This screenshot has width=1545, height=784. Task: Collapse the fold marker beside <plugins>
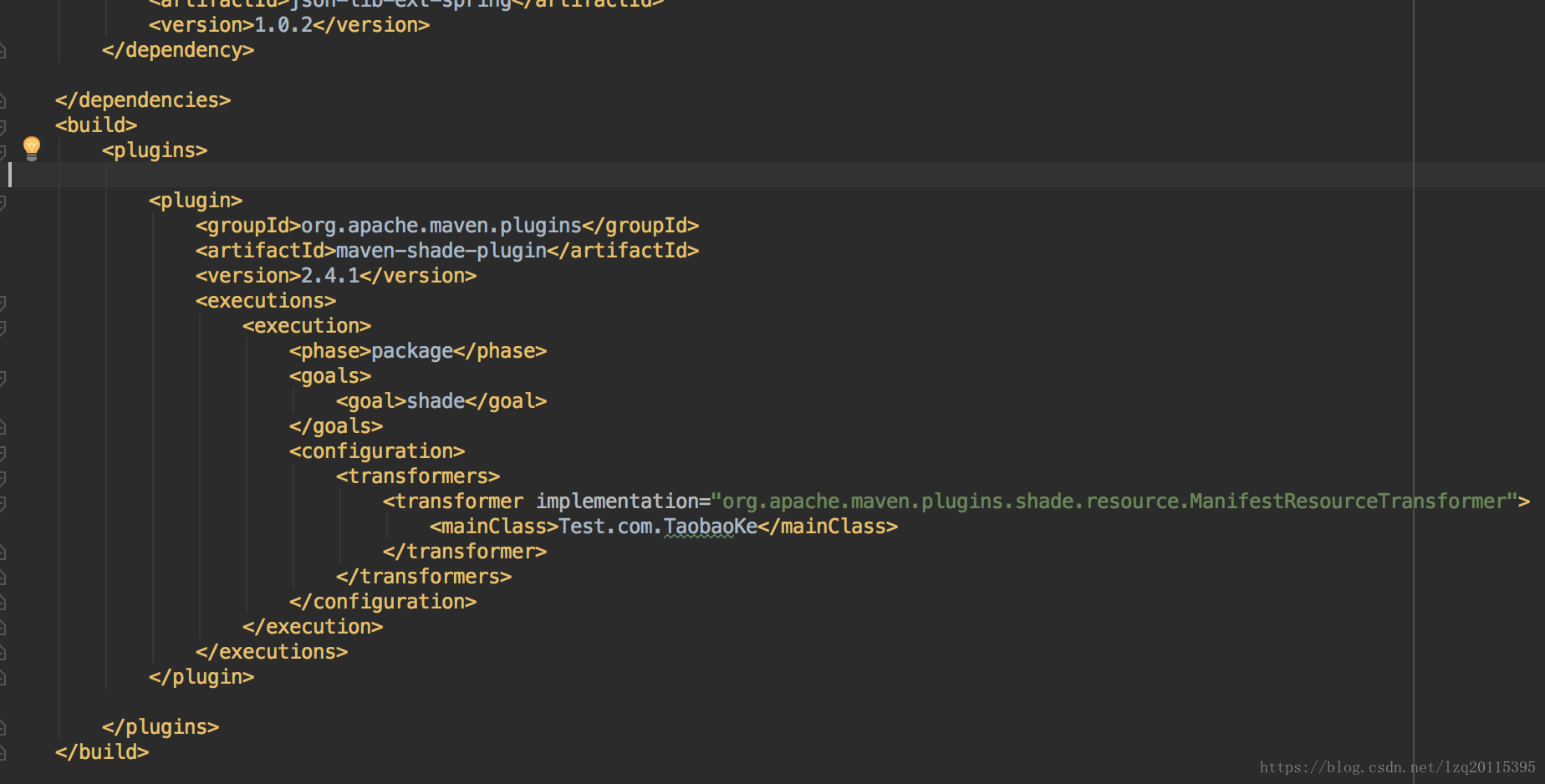3,152
